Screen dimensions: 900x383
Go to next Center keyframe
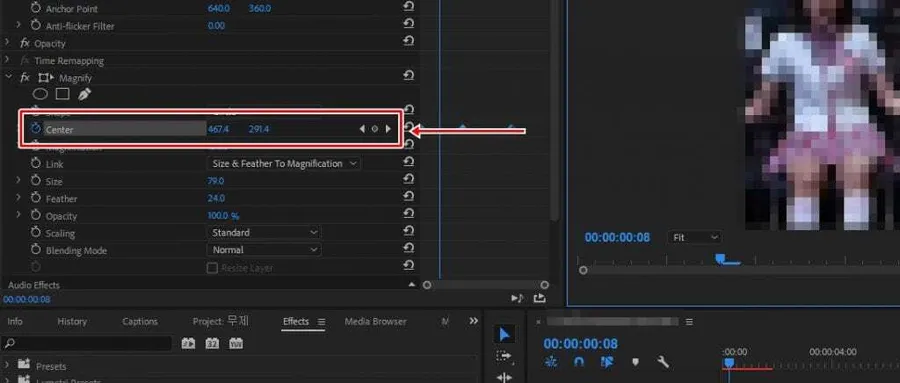(x=389, y=129)
